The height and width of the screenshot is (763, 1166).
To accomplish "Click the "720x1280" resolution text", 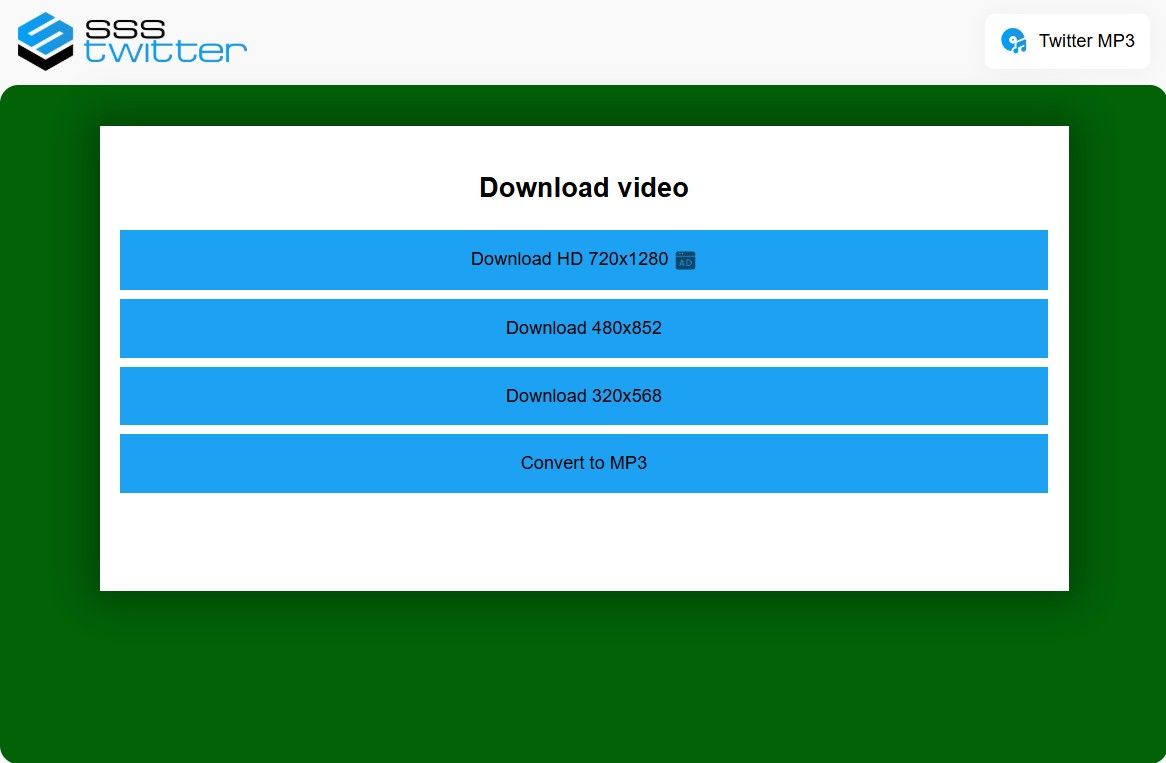I will click(x=627, y=259).
